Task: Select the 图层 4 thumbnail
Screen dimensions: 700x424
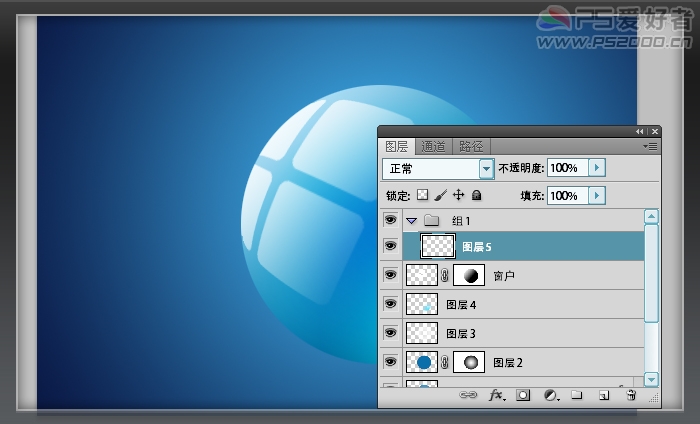Action: click(422, 304)
